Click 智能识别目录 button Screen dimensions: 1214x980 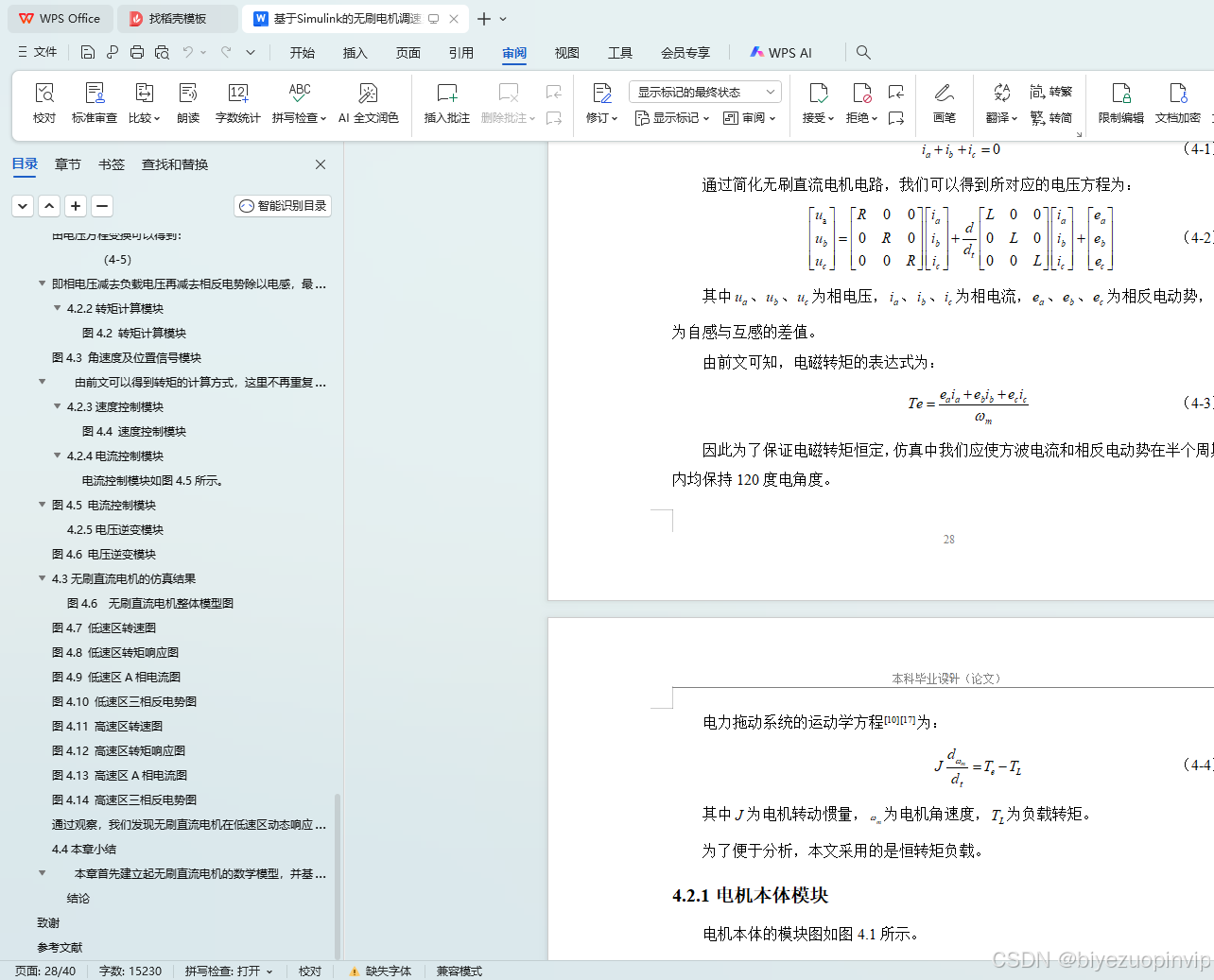tap(283, 205)
